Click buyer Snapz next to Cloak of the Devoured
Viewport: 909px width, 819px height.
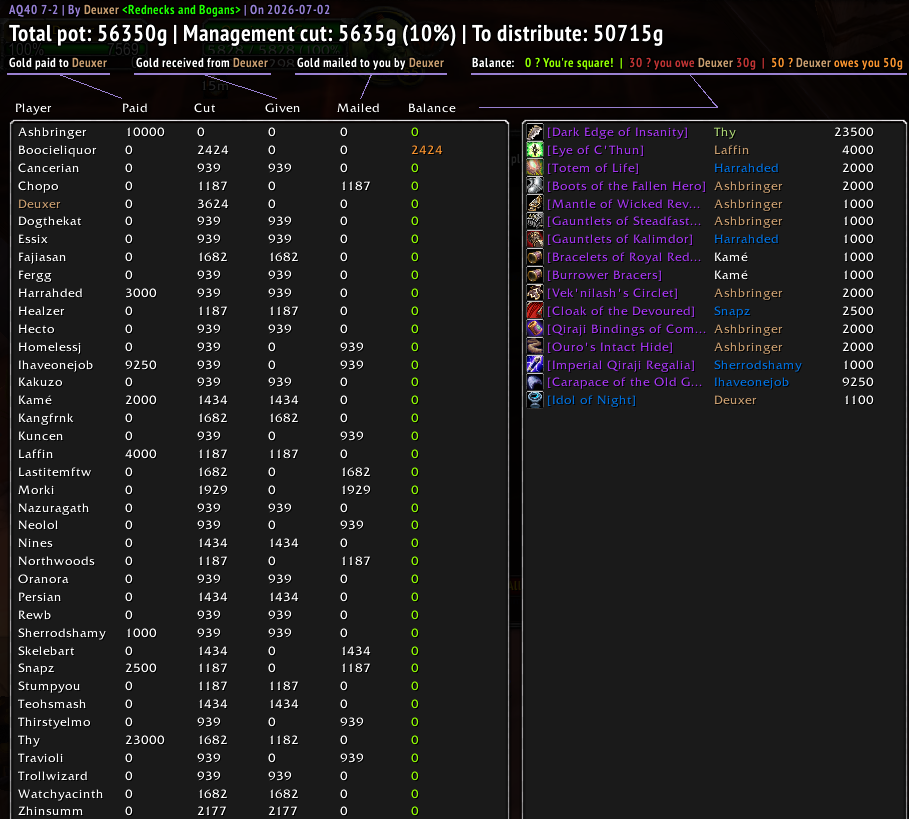pyautogui.click(x=732, y=311)
